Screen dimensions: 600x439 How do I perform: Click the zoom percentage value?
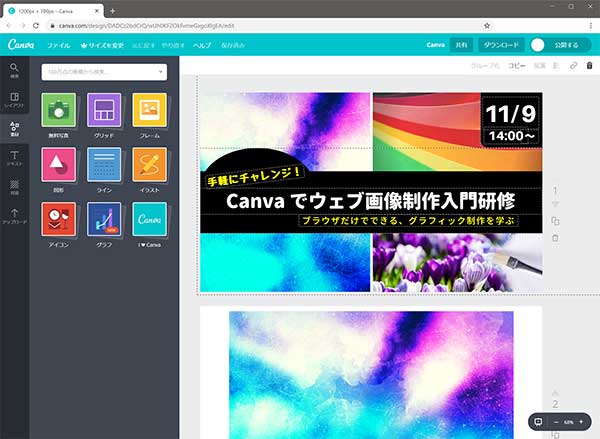[569, 422]
